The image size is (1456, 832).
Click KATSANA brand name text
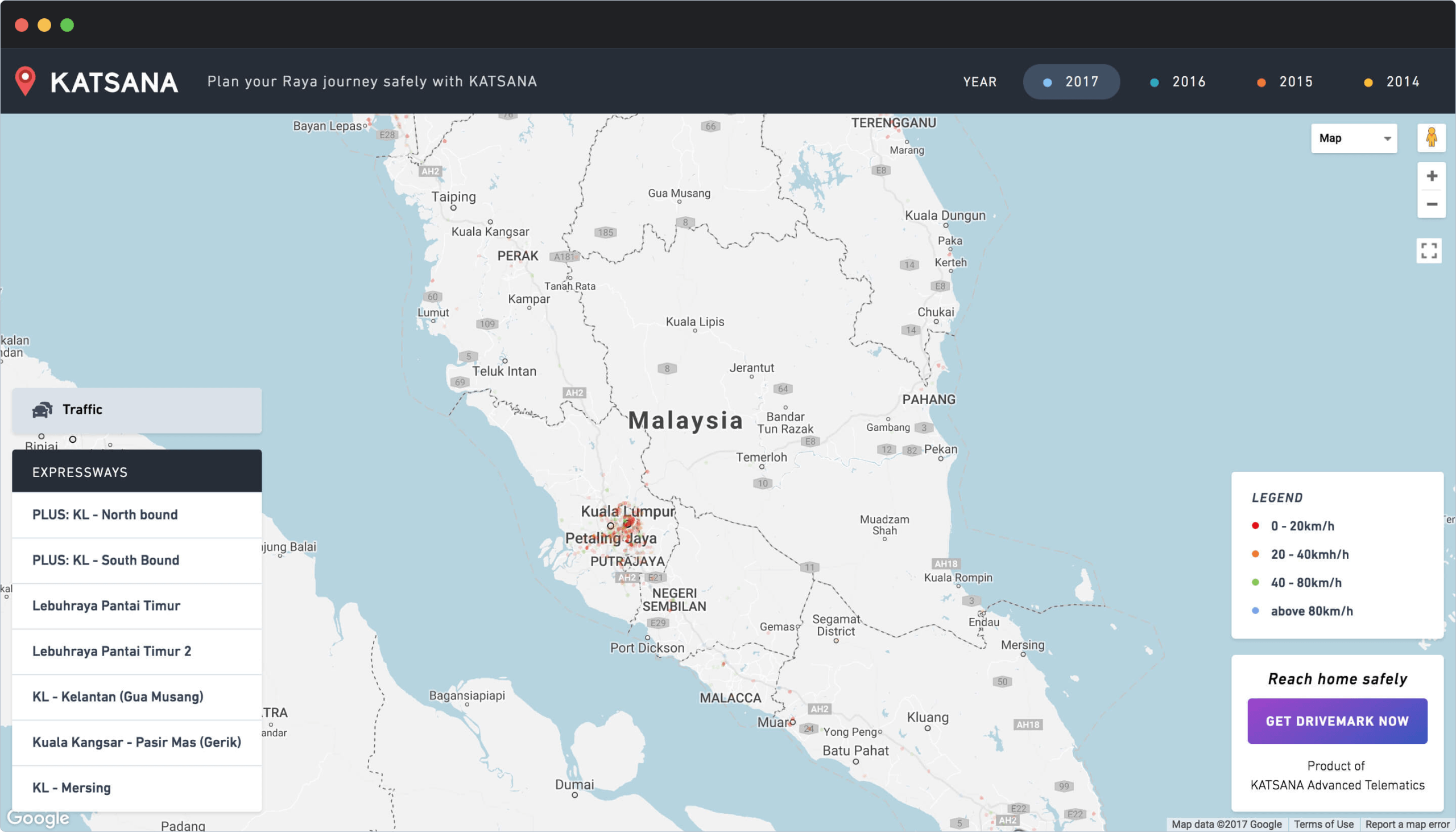pyautogui.click(x=114, y=83)
